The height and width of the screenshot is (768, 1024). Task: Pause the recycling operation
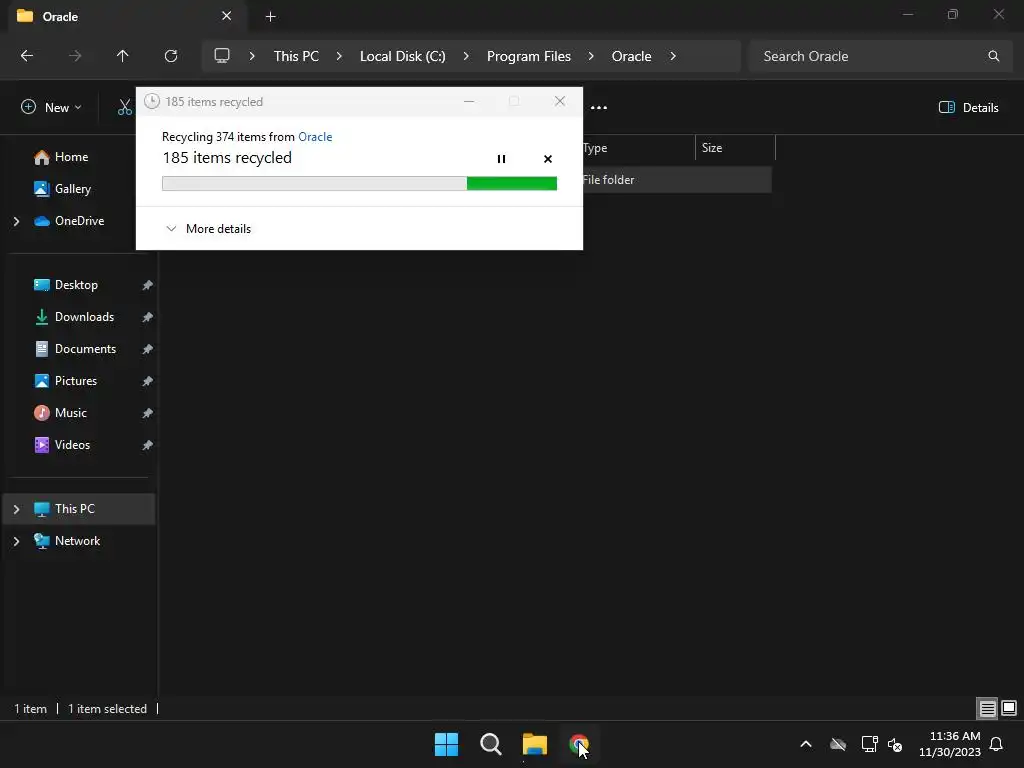[x=501, y=159]
